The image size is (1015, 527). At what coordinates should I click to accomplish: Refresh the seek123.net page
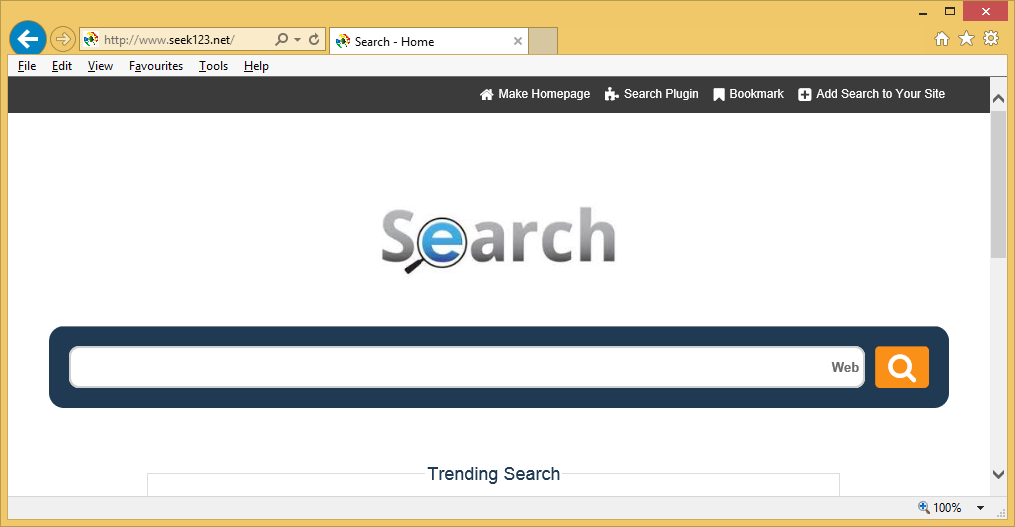314,39
